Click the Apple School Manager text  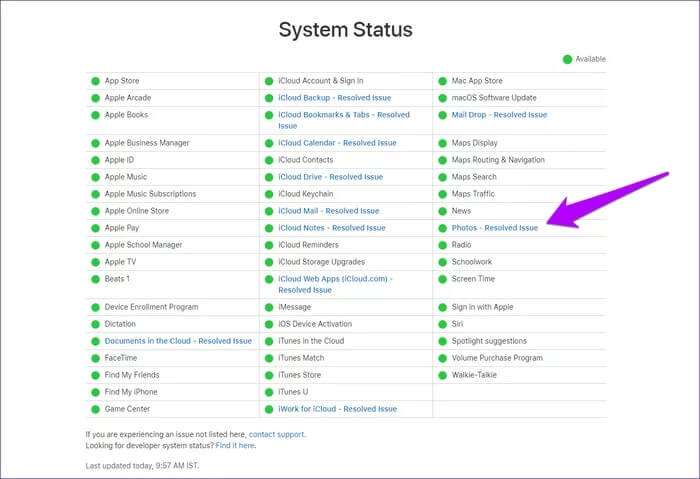(143, 245)
